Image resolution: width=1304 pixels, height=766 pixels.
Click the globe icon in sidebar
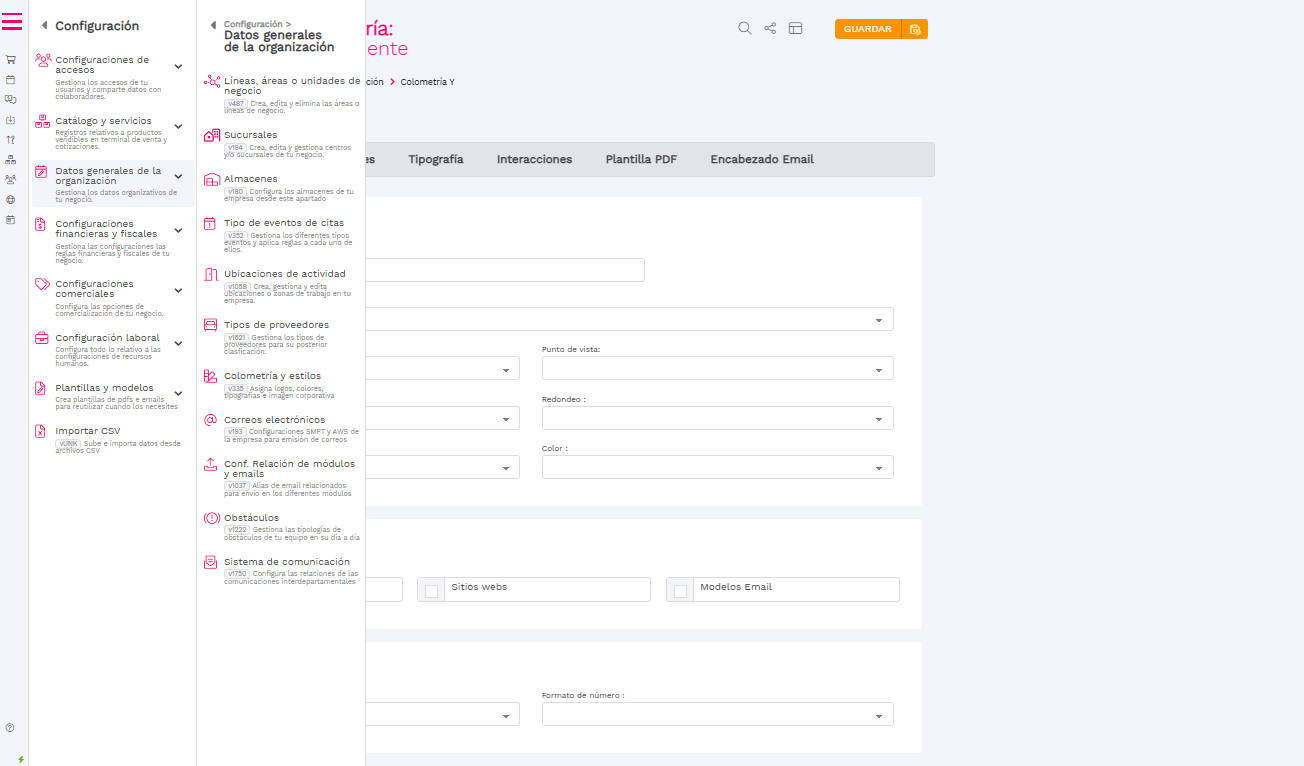point(10,199)
